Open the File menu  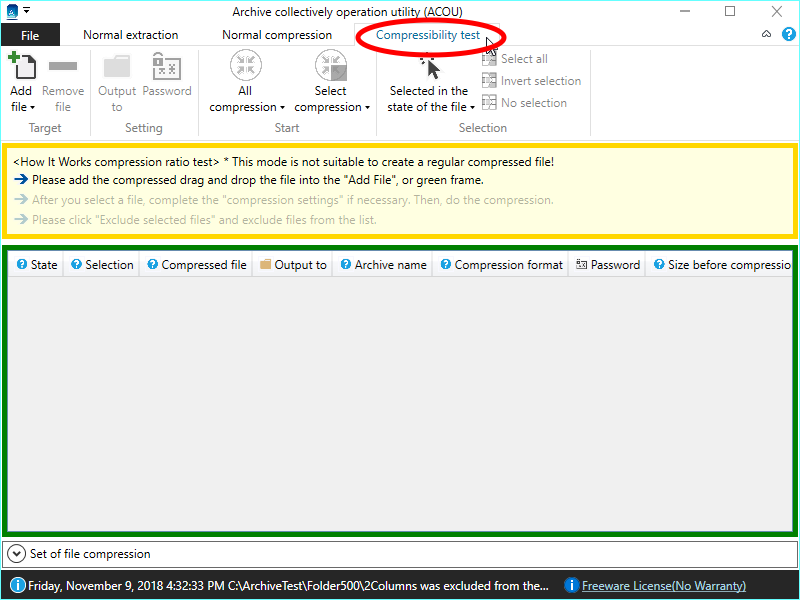point(30,35)
